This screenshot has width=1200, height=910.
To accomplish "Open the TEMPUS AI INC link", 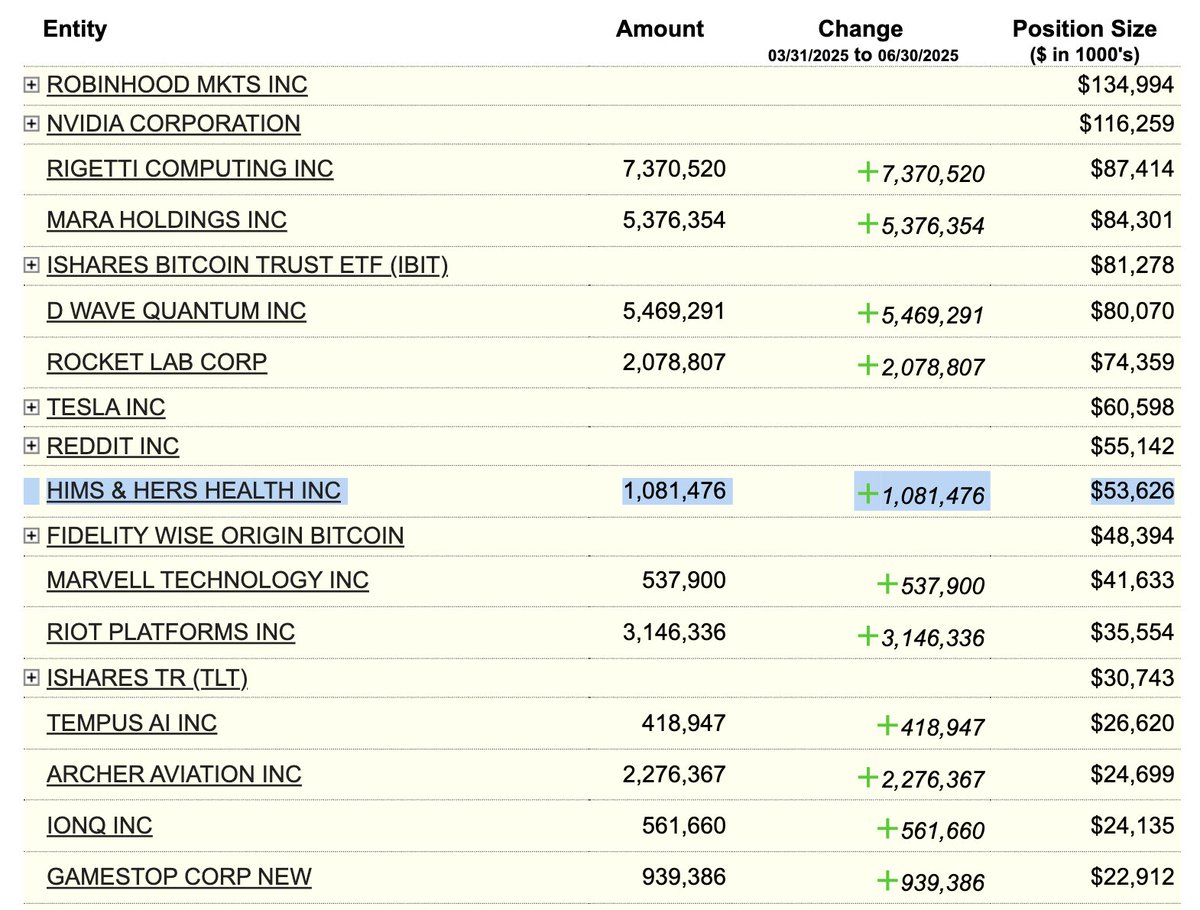I will click(132, 723).
